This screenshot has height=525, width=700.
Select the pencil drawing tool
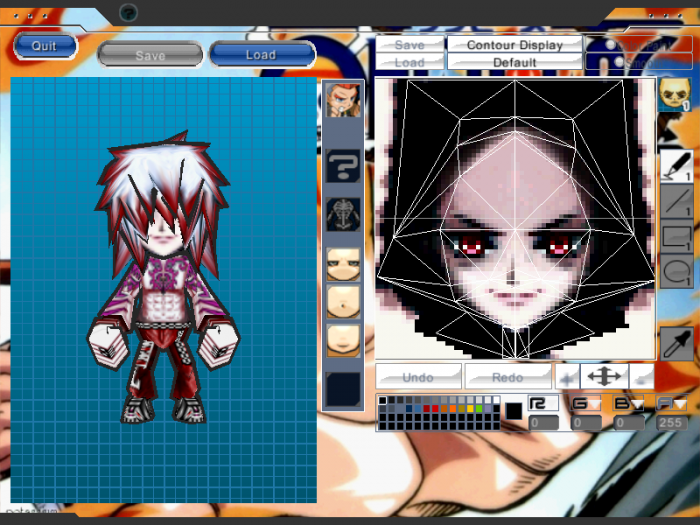tap(676, 166)
